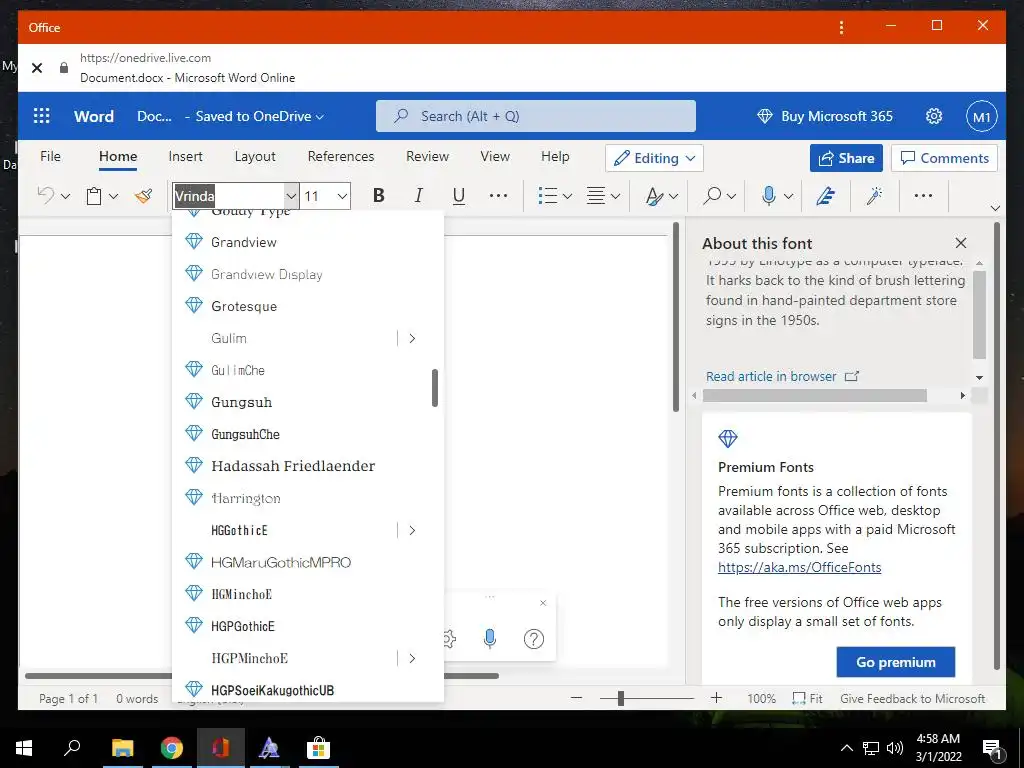Click Read article in browser link
Viewport: 1024px width, 768px height.
coord(782,376)
